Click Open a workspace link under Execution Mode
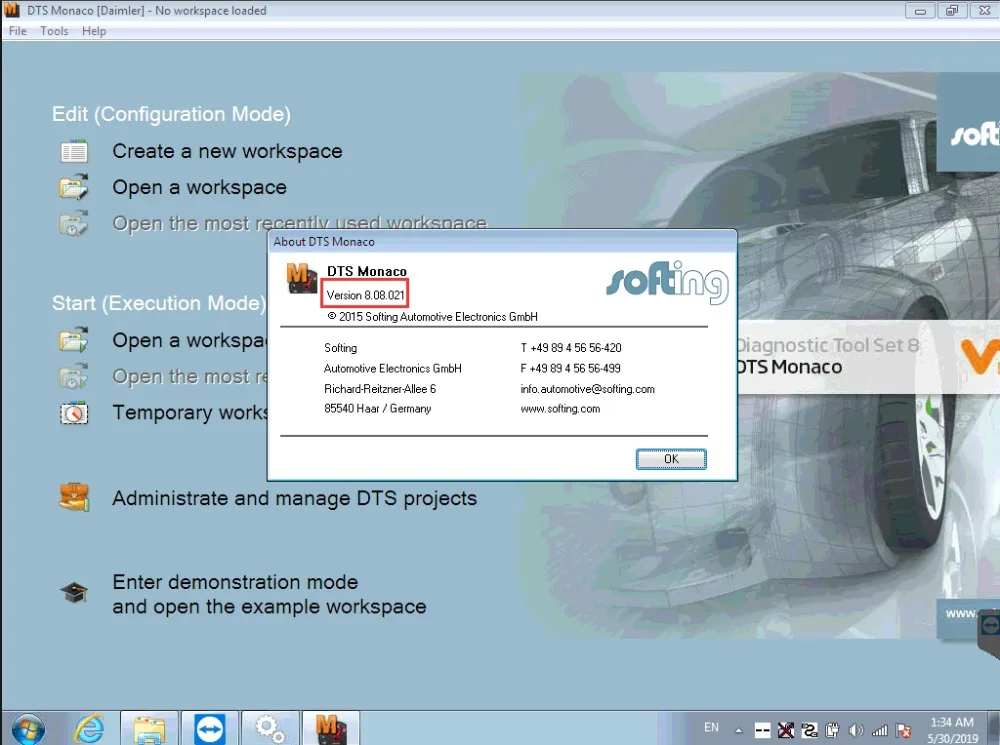 (x=189, y=341)
